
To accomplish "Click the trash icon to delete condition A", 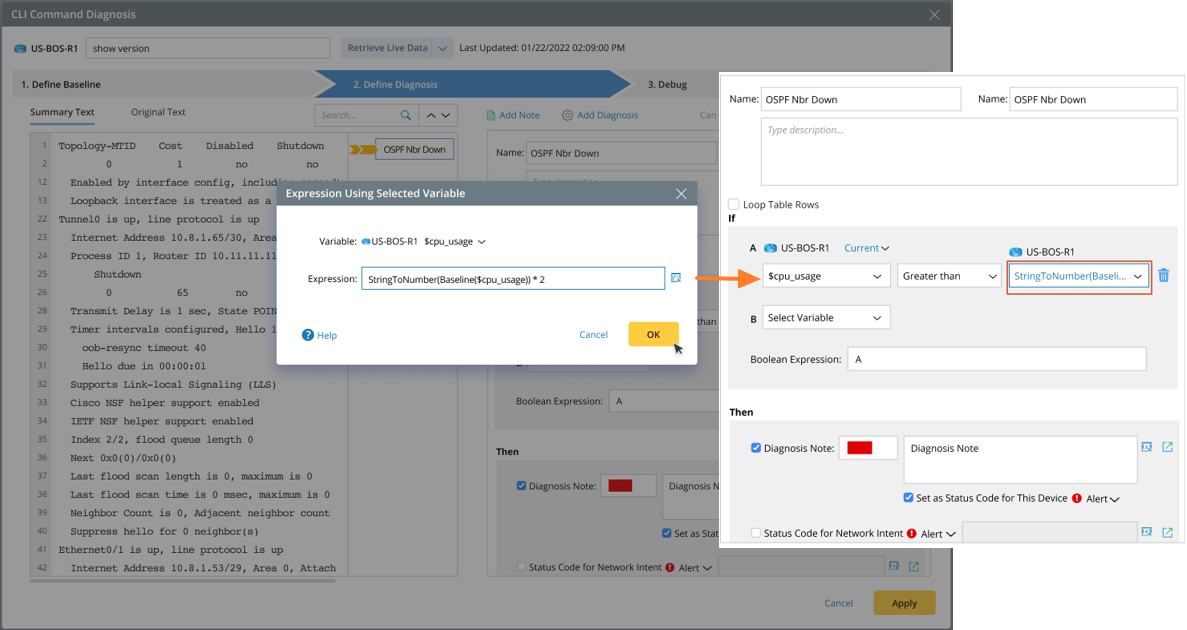I will (x=1163, y=275).
